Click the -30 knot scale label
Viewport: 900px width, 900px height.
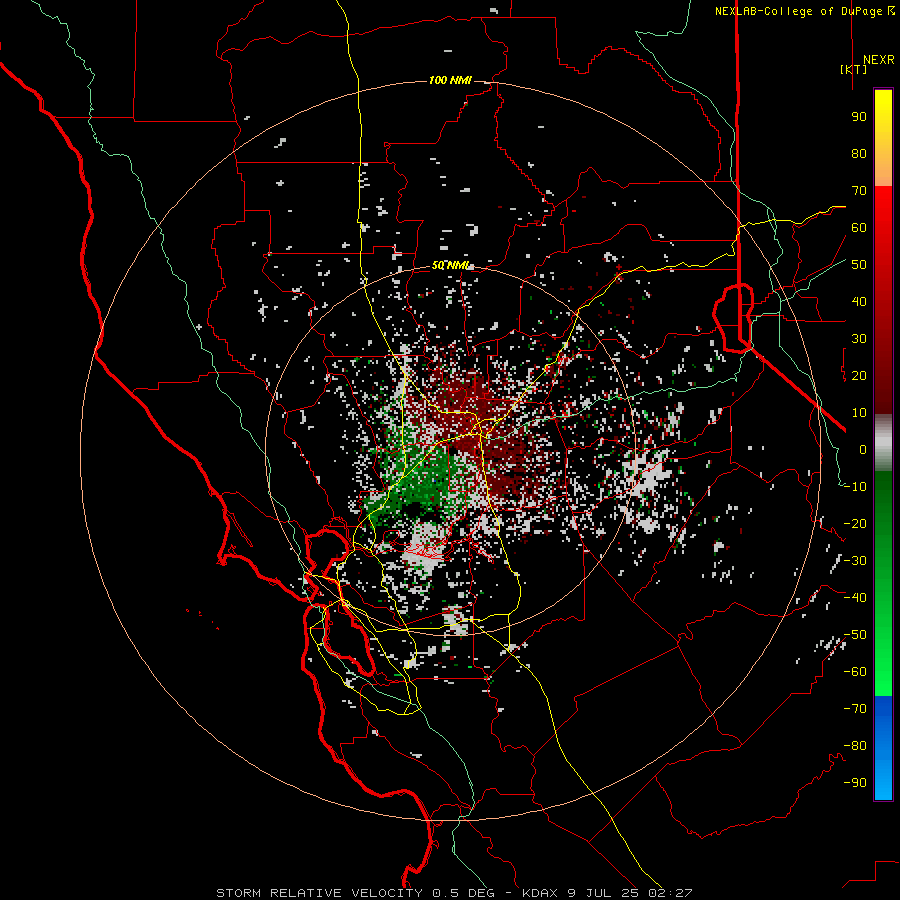(855, 561)
